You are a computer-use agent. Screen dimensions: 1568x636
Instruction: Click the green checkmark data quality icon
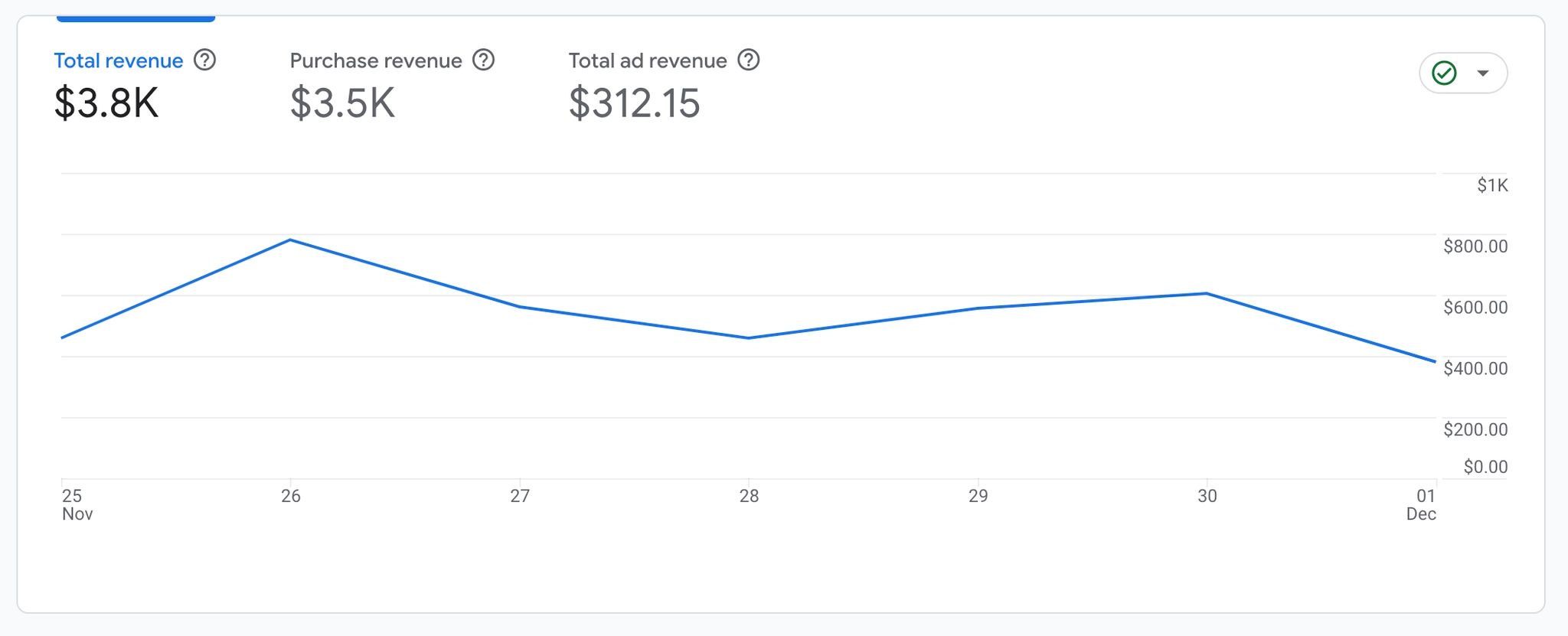(1444, 73)
